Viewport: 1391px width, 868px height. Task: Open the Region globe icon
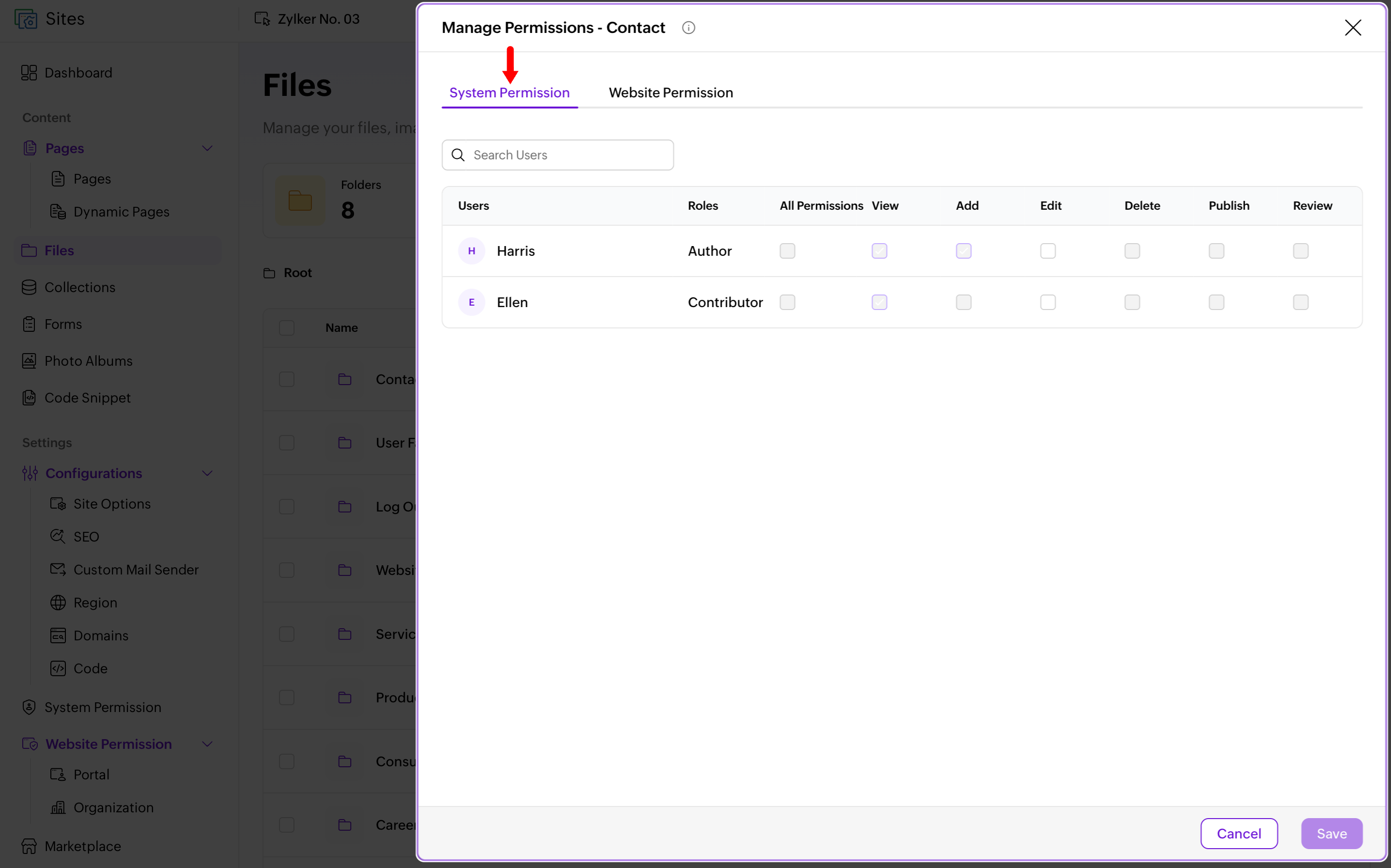pyautogui.click(x=58, y=603)
